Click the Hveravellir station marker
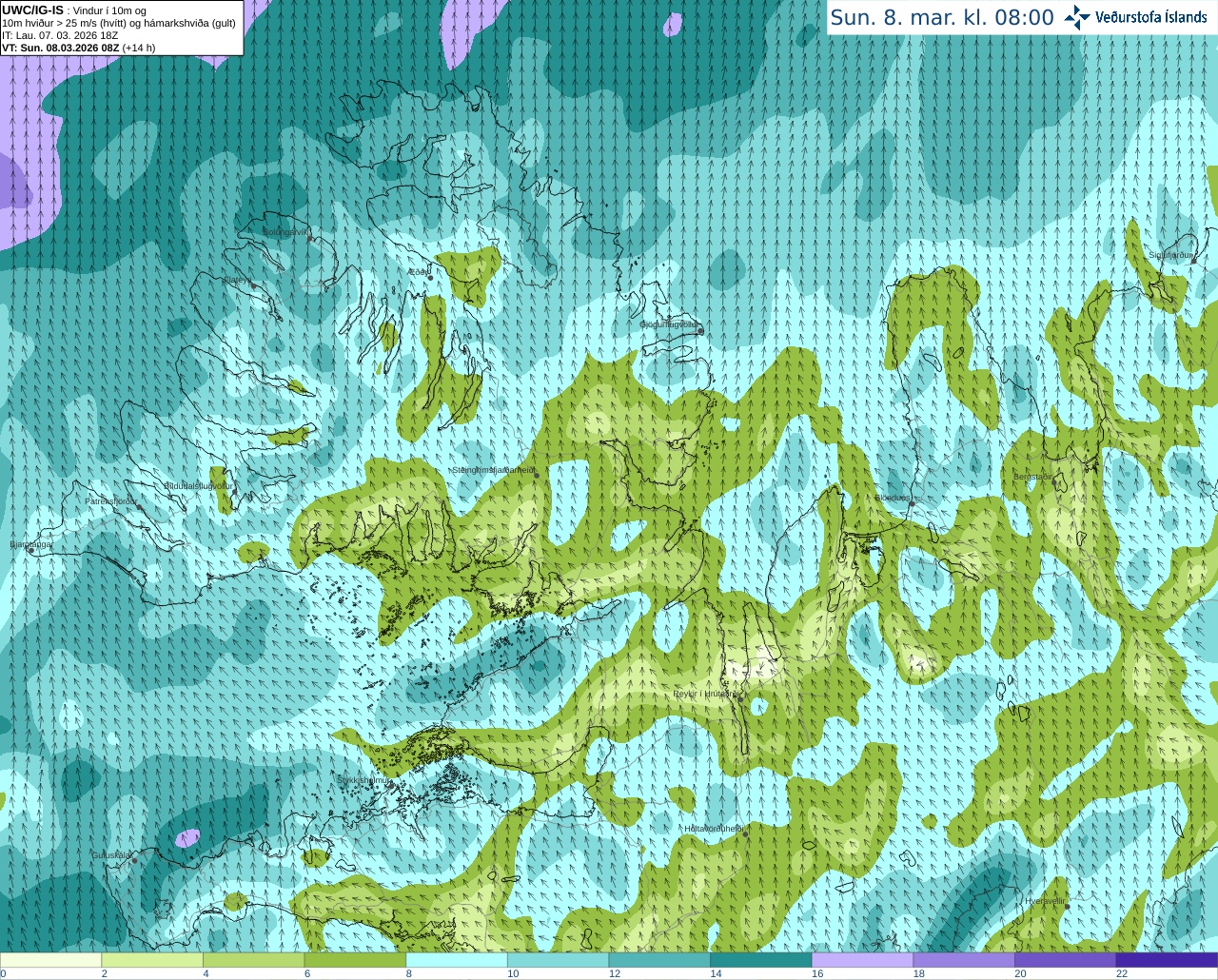The image size is (1218, 980). 1068,906
